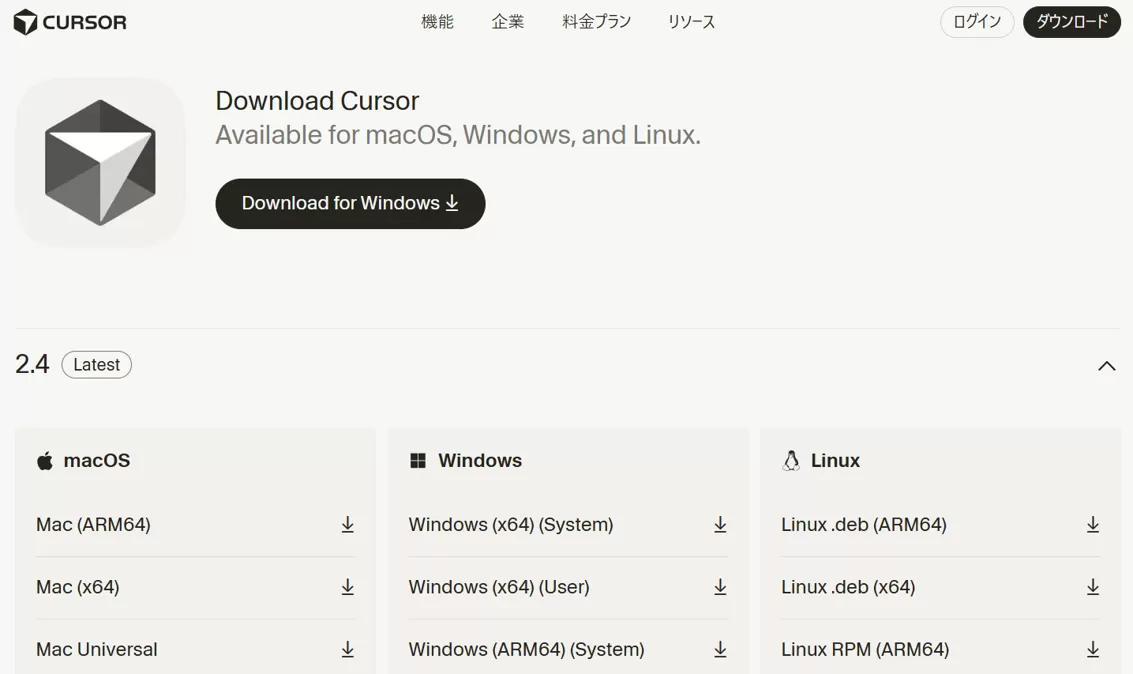Click the Latest version badge
This screenshot has width=1133, height=674.
[x=96, y=365]
